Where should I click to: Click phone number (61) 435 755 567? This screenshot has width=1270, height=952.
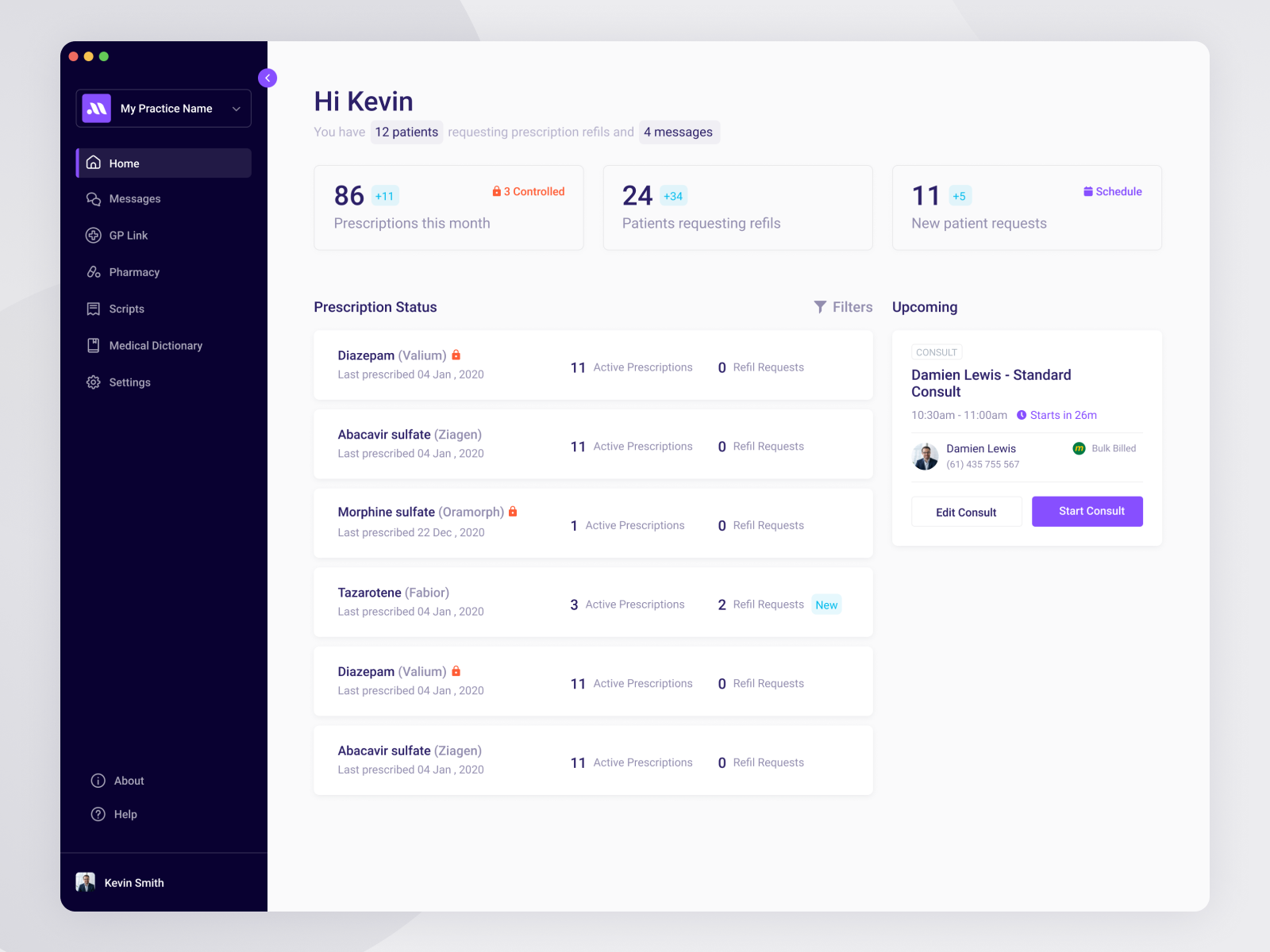(983, 464)
